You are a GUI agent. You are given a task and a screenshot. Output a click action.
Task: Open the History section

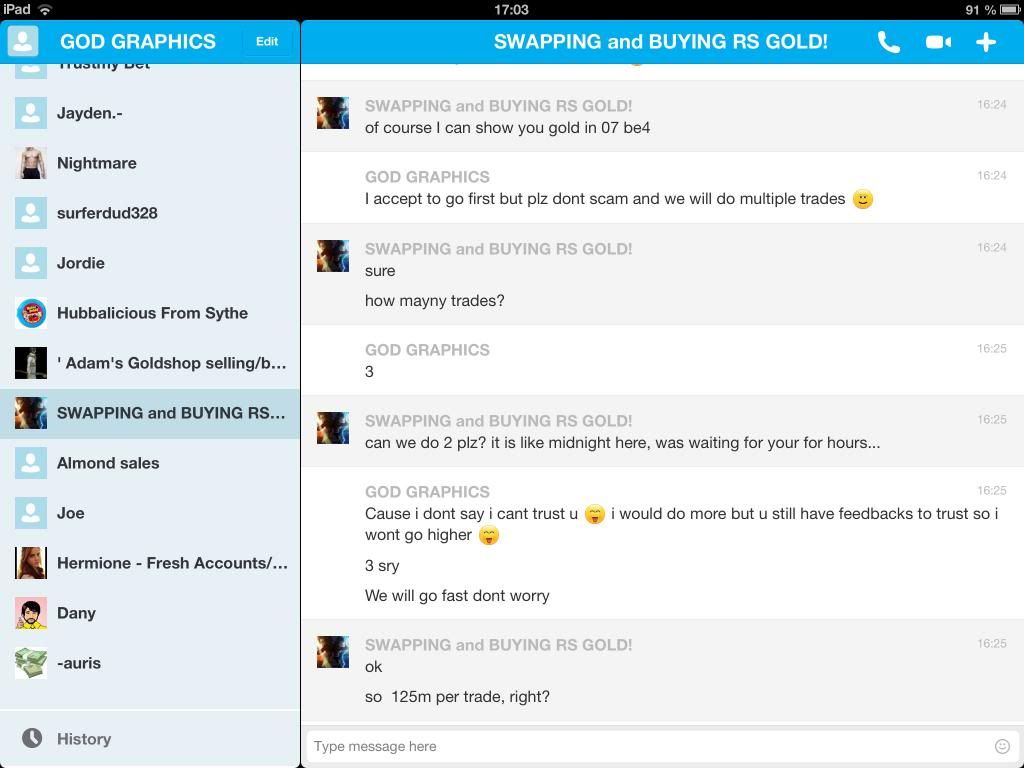tap(84, 739)
